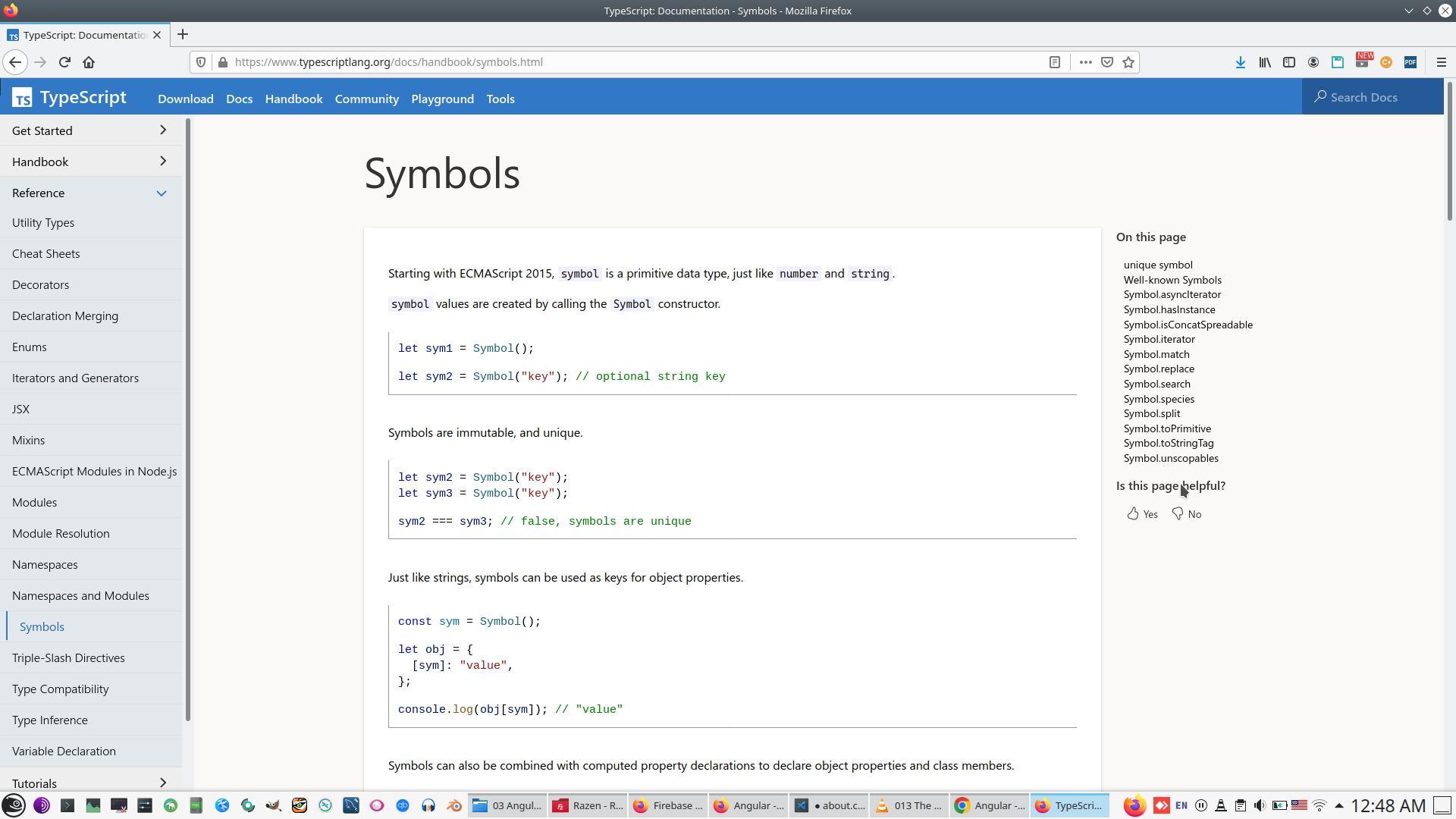
Task: Expand the Tutorials sidebar section
Action: coord(162,783)
